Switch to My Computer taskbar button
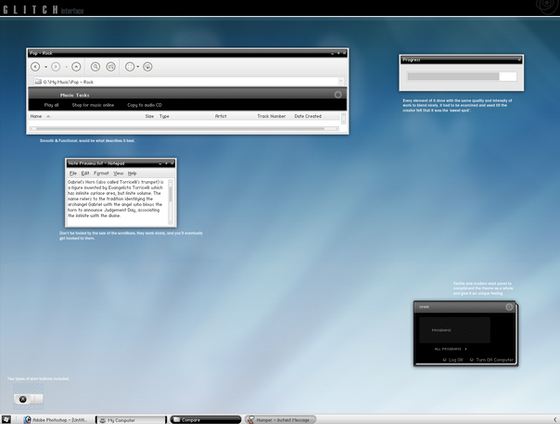The height and width of the screenshot is (424, 560). (131, 420)
